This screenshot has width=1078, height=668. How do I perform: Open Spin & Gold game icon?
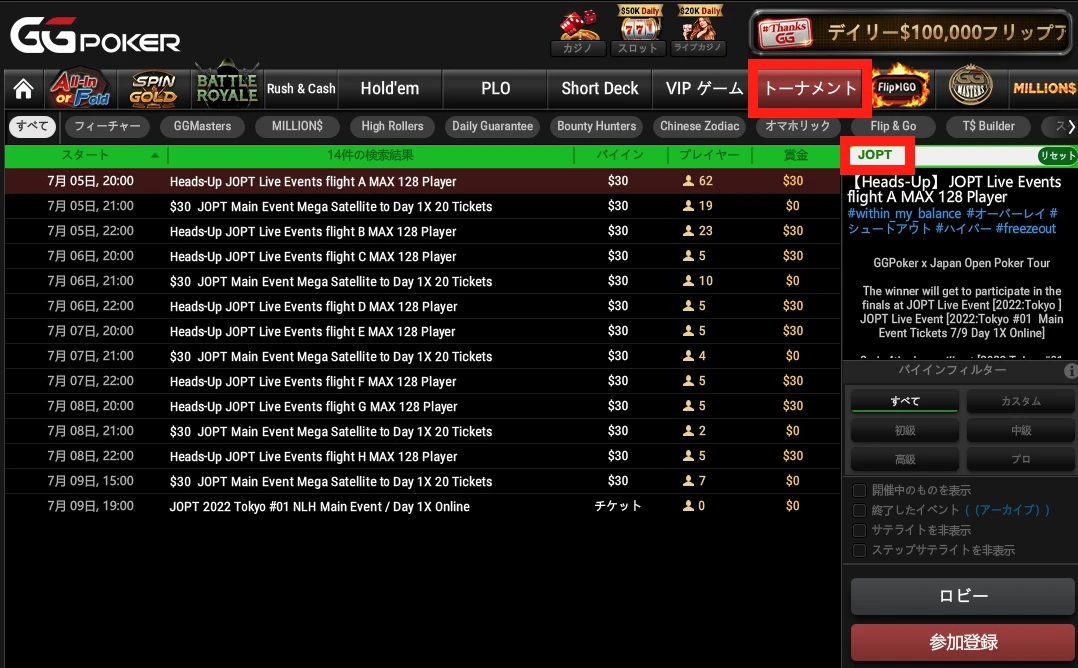point(153,89)
